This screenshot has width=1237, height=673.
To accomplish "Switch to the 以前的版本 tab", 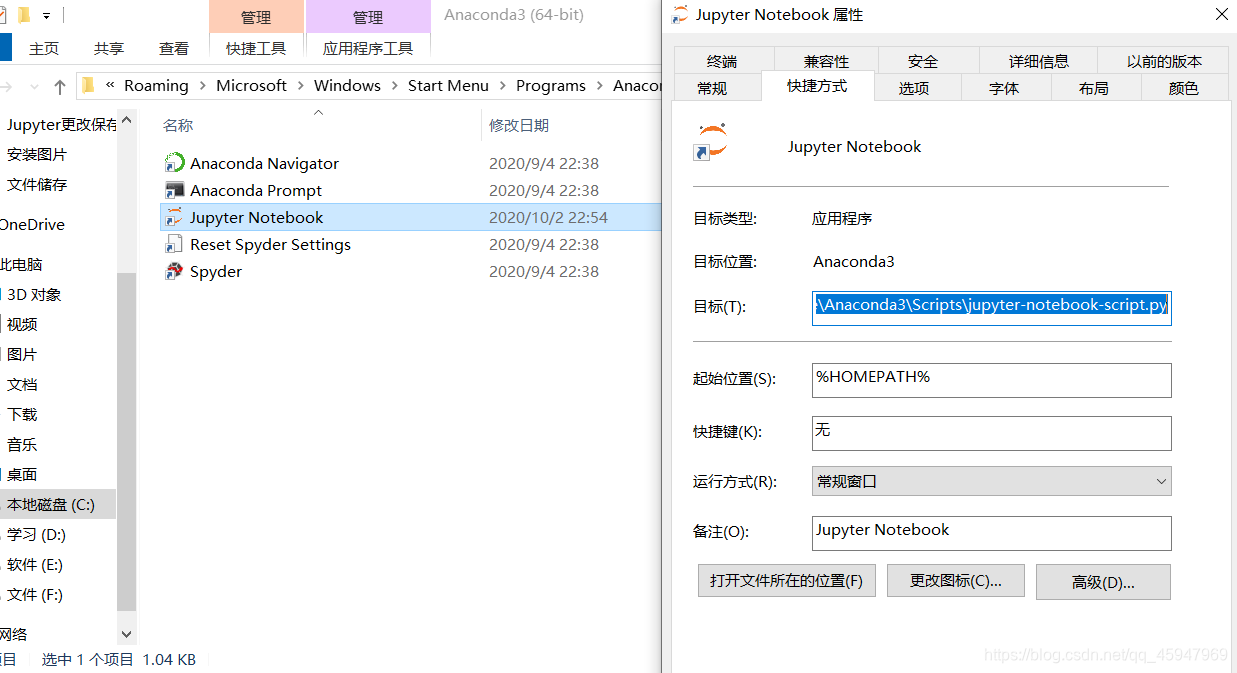I will pyautogui.click(x=1164, y=61).
